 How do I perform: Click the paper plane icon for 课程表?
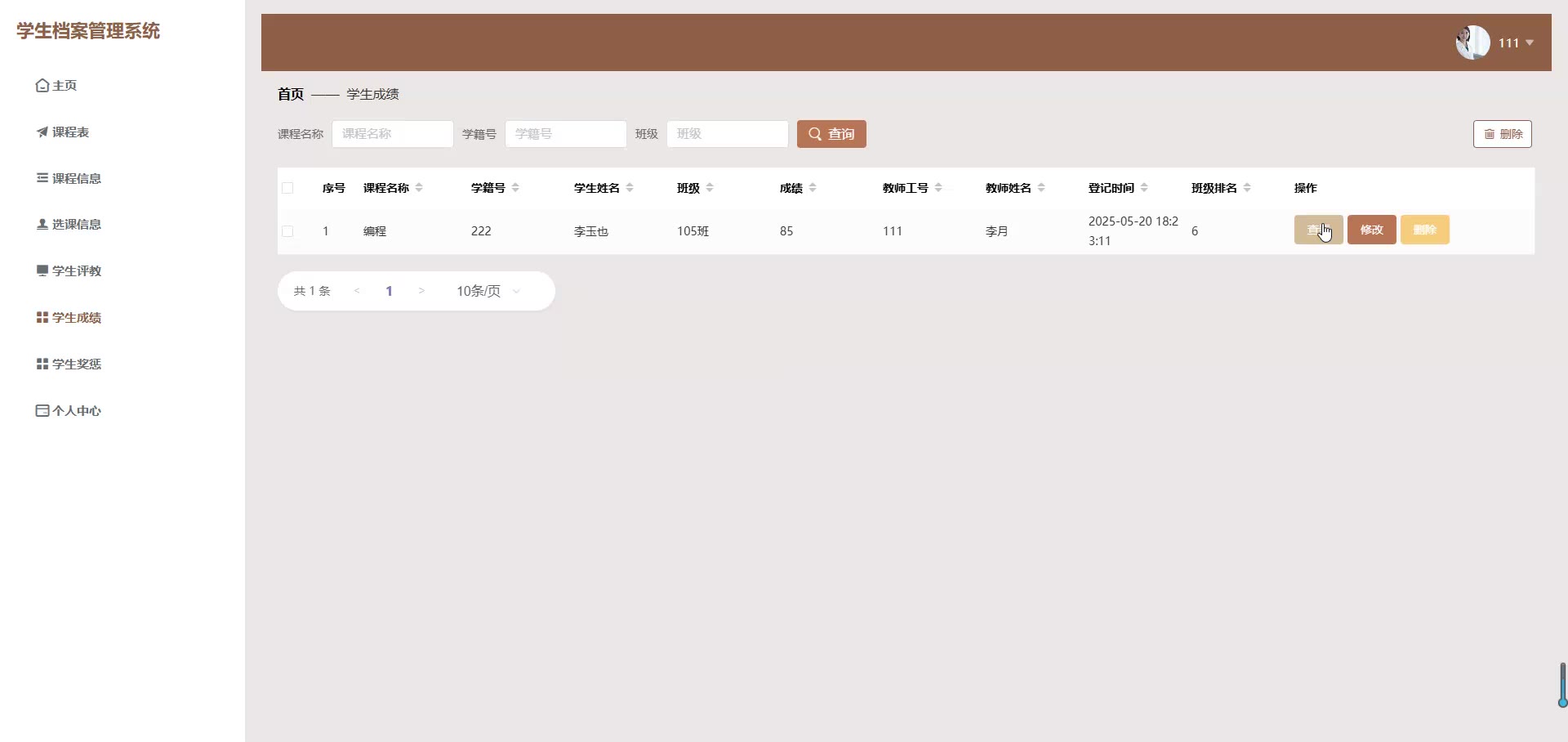[42, 132]
